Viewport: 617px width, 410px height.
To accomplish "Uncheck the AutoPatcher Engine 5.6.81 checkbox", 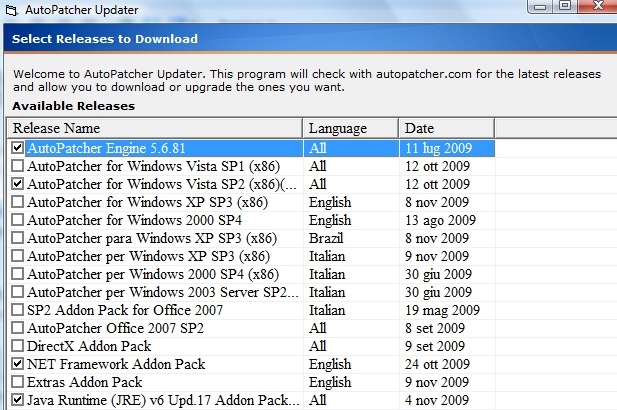I will click(x=17, y=148).
